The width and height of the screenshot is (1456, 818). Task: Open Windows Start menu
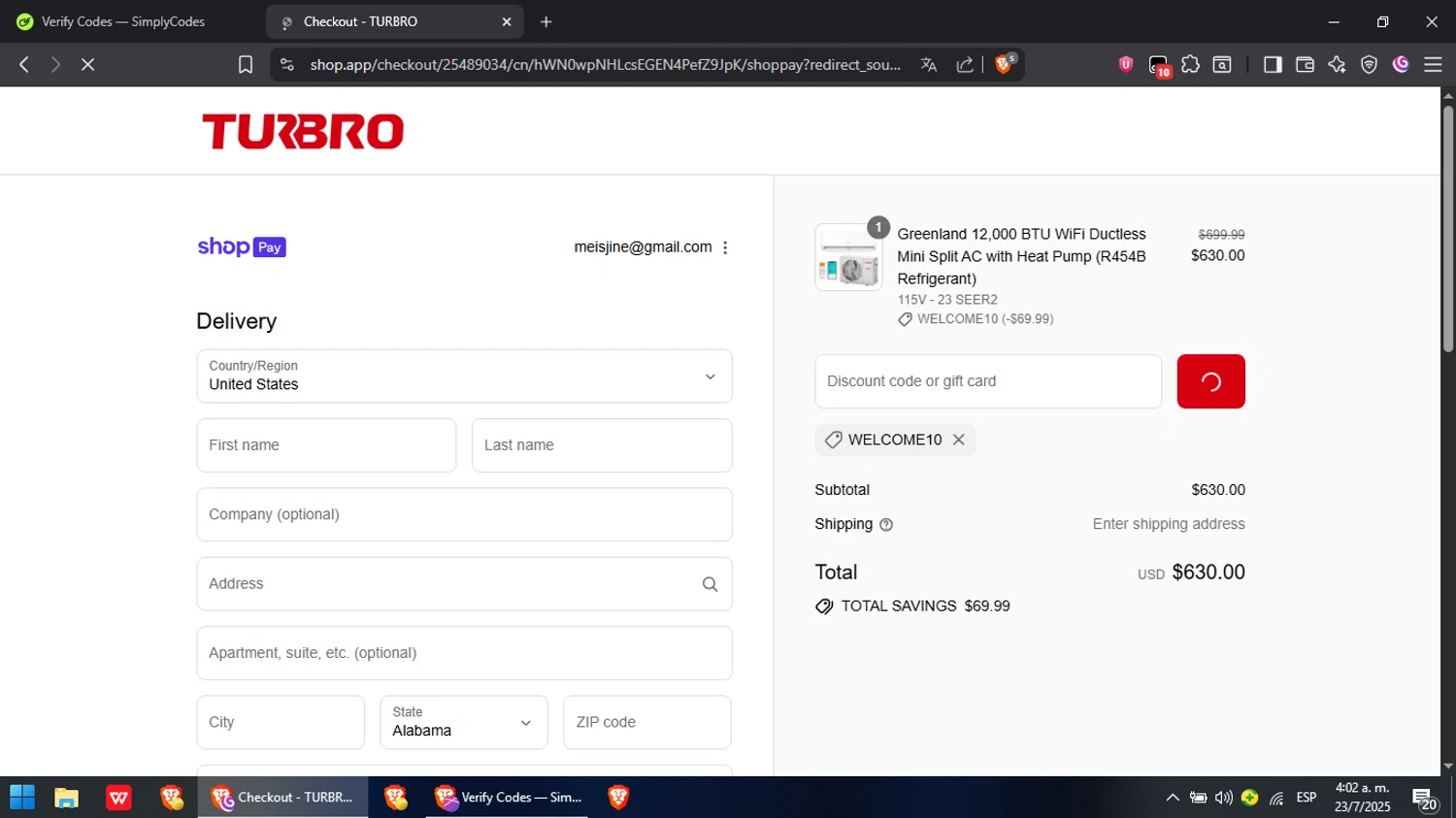tap(22, 798)
